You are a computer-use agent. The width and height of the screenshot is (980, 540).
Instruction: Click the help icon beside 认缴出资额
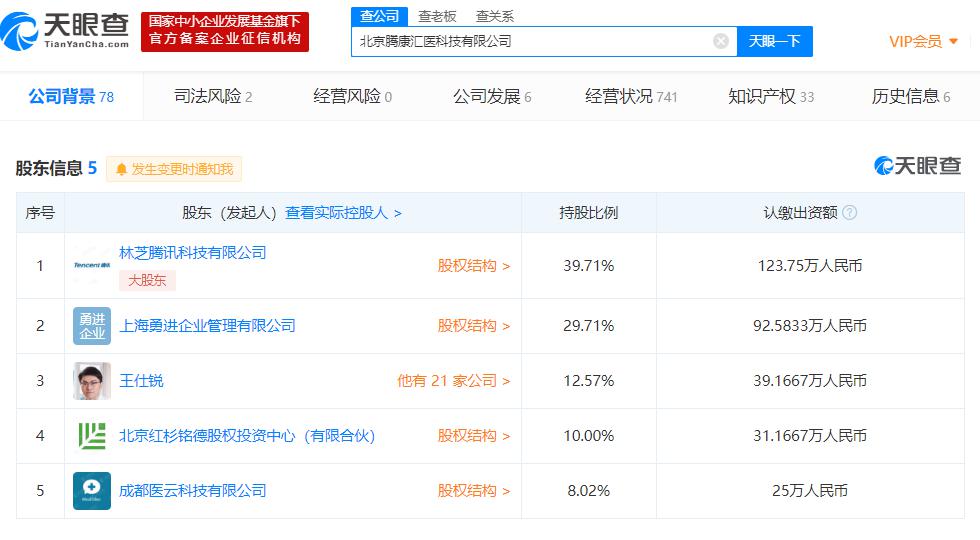[x=849, y=212]
